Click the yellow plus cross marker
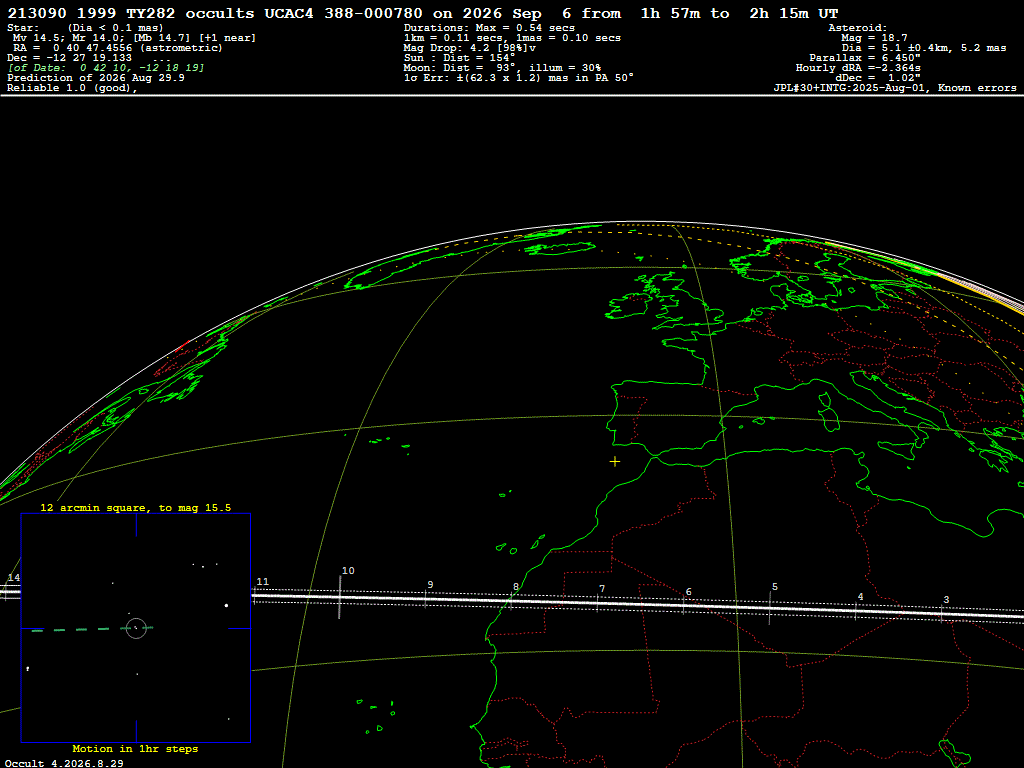This screenshot has height=768, width=1024. (615, 462)
